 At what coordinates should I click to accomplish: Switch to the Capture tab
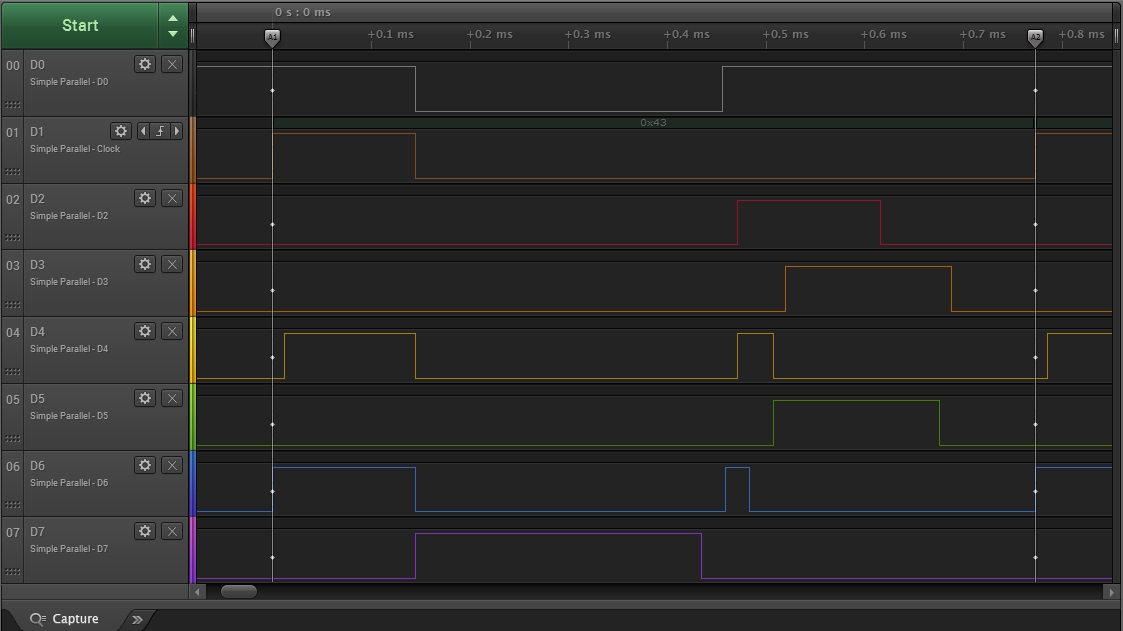64,619
